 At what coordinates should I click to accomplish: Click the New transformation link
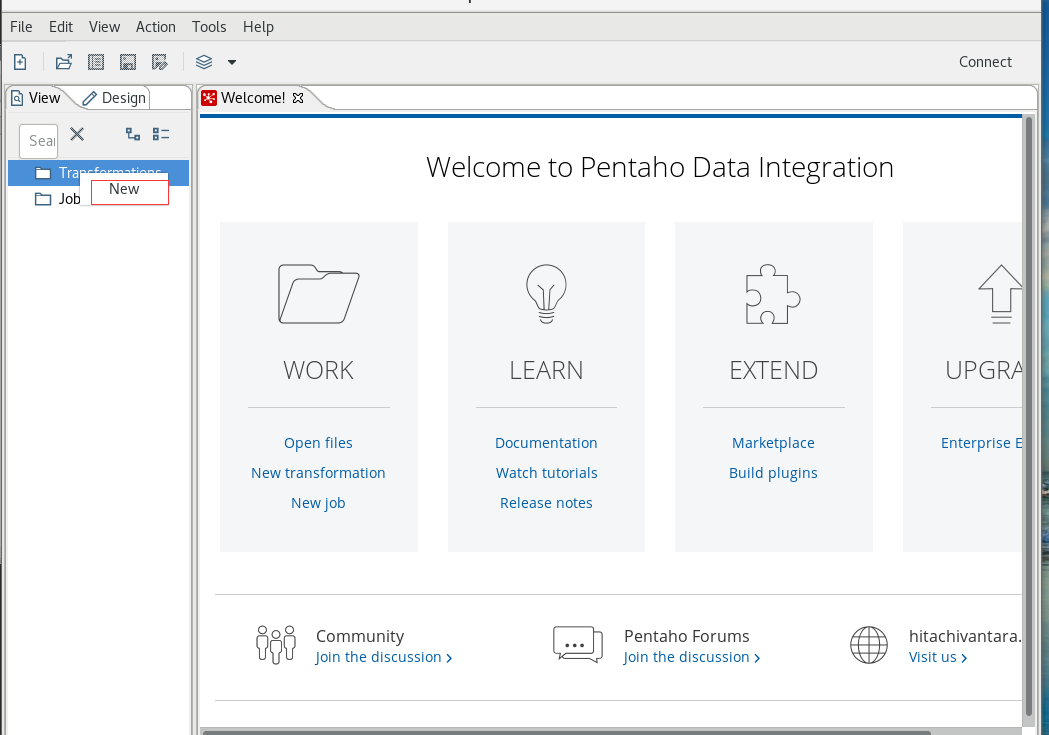tap(318, 473)
